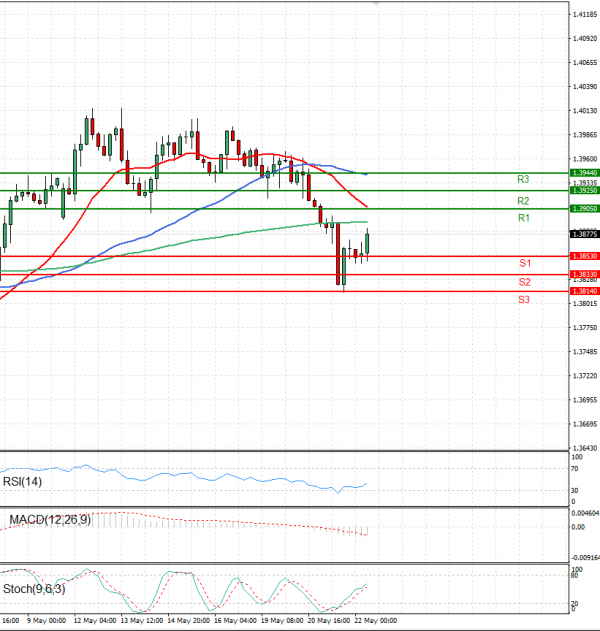Select the 1.39050 price tag
The width and height of the screenshot is (600, 631).
(585, 208)
